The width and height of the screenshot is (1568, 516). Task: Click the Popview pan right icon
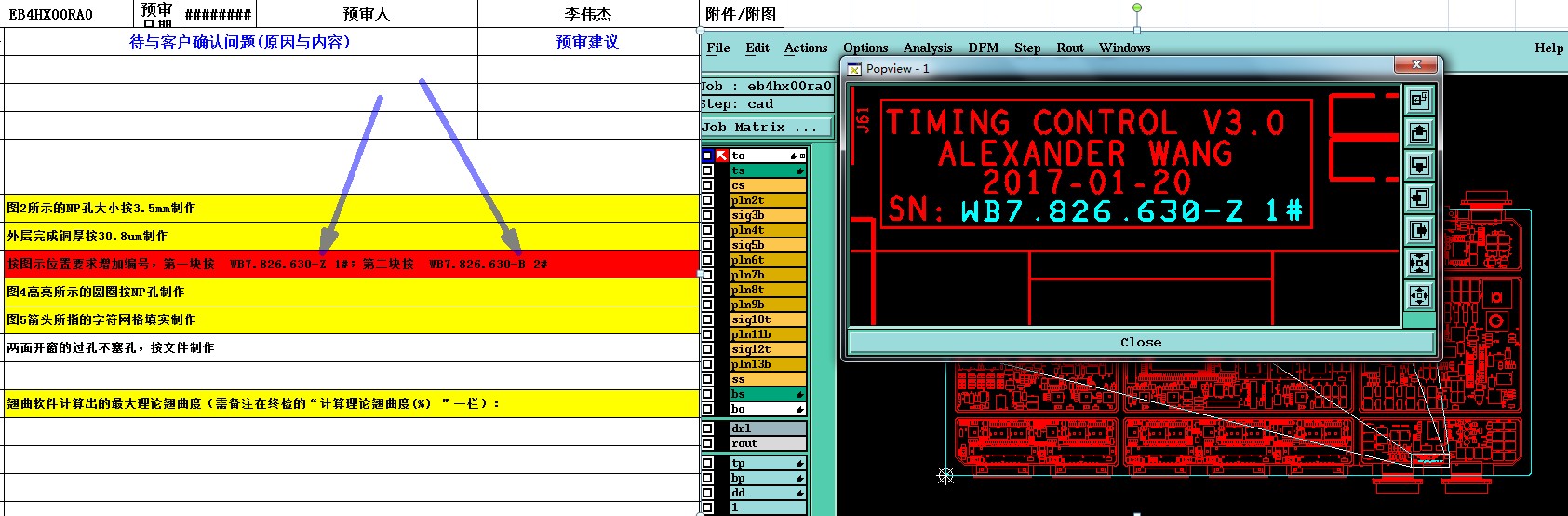click(1419, 230)
